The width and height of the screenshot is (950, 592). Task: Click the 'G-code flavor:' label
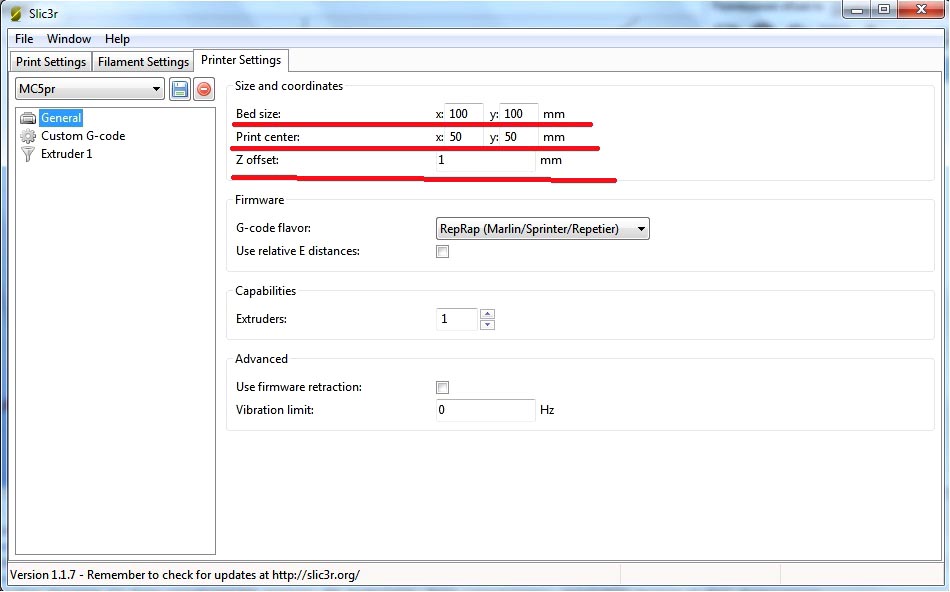click(273, 228)
